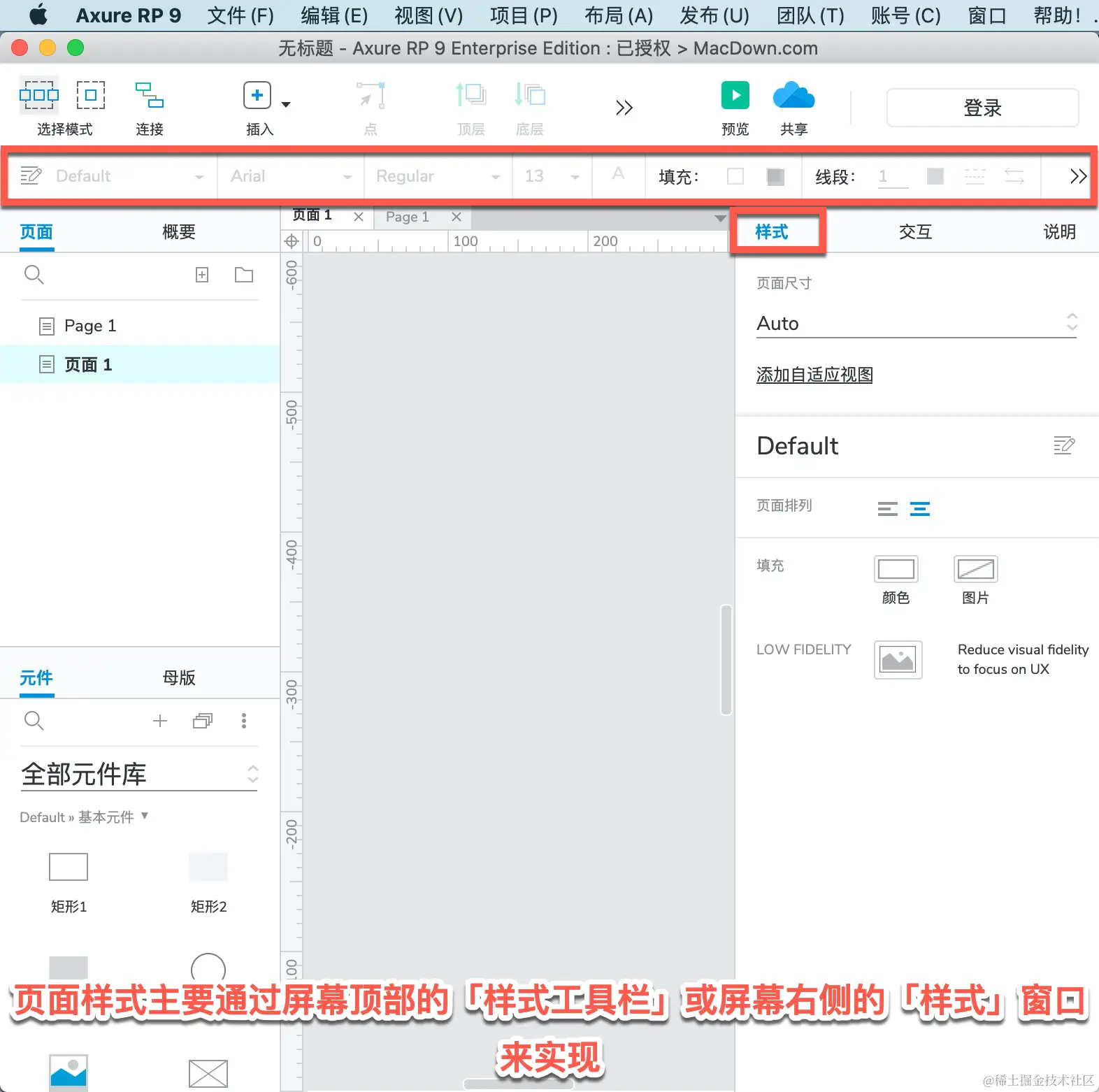
Task: Search widgets with the magnifier icon
Action: click(x=34, y=721)
